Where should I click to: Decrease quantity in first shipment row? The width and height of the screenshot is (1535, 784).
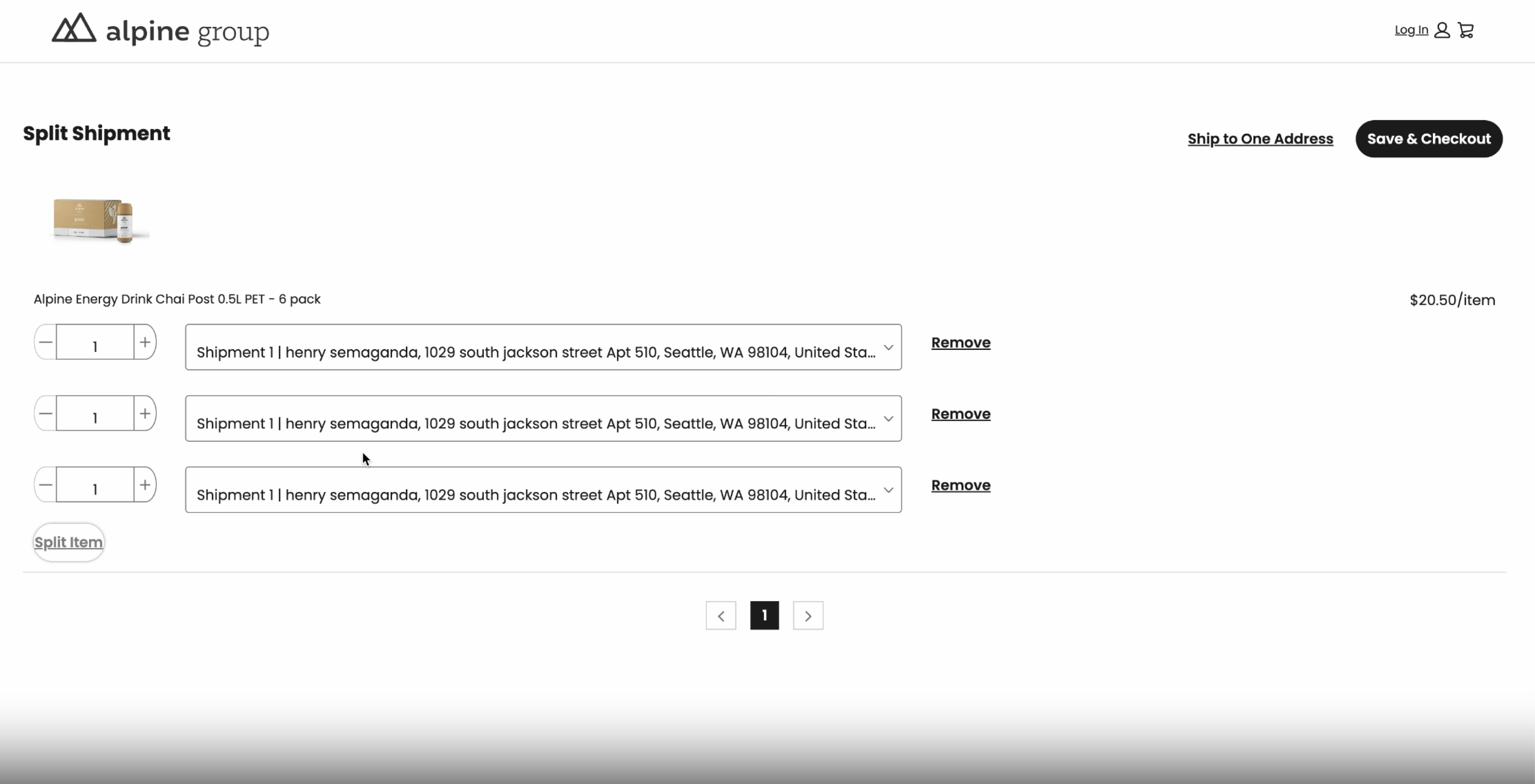(x=45, y=342)
